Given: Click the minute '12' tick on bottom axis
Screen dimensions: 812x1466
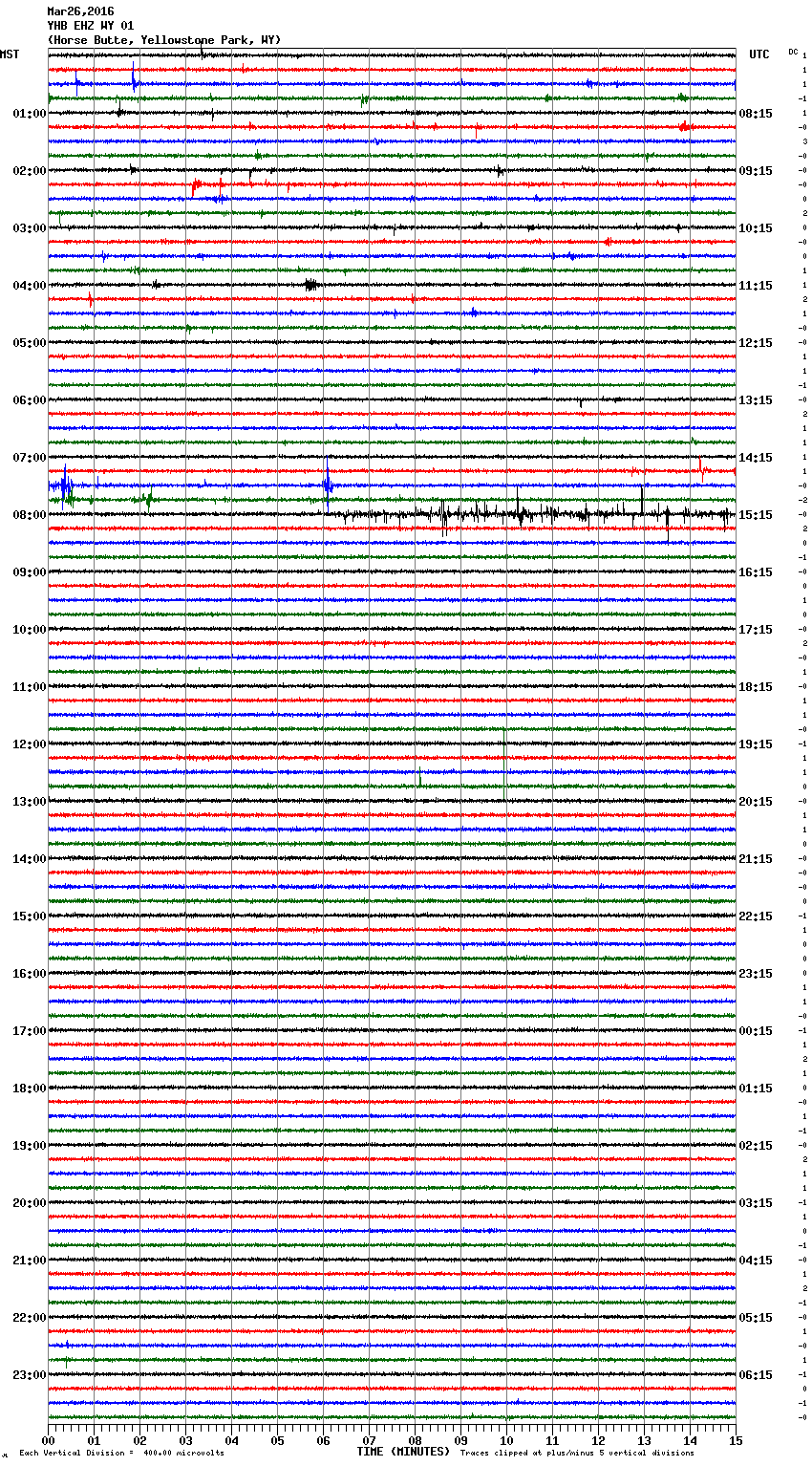Looking at the screenshot, I should point(598,1440).
